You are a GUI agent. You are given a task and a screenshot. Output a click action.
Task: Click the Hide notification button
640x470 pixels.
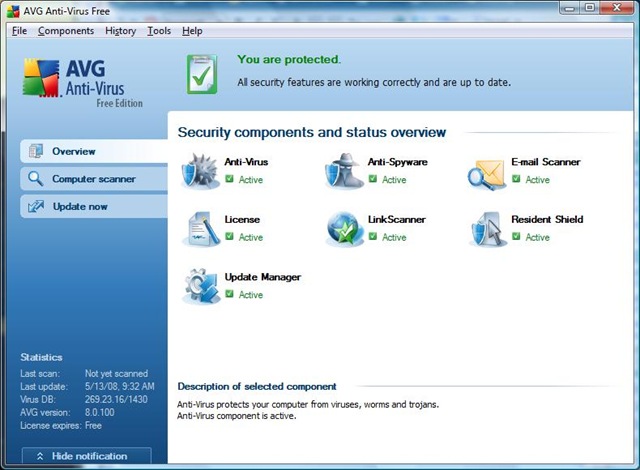pyautogui.click(x=87, y=456)
